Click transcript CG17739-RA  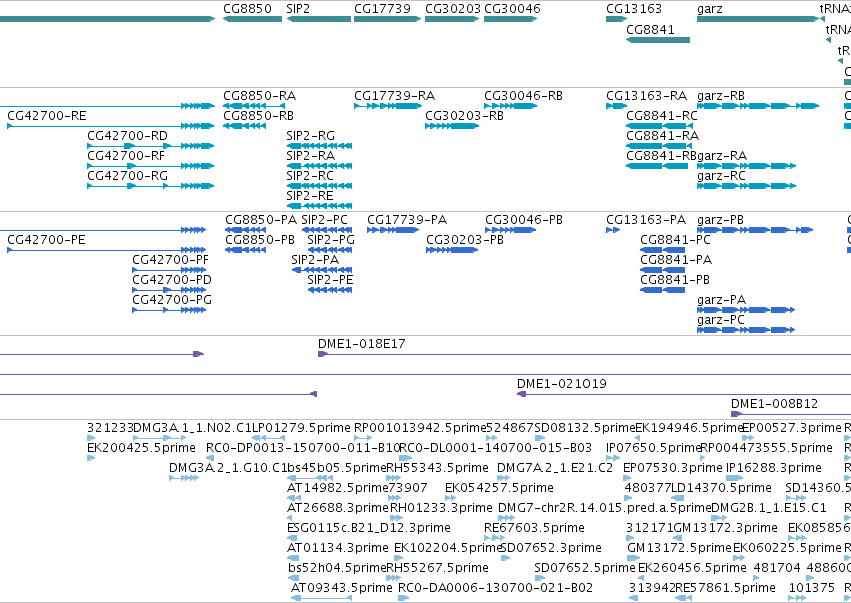coord(388,106)
